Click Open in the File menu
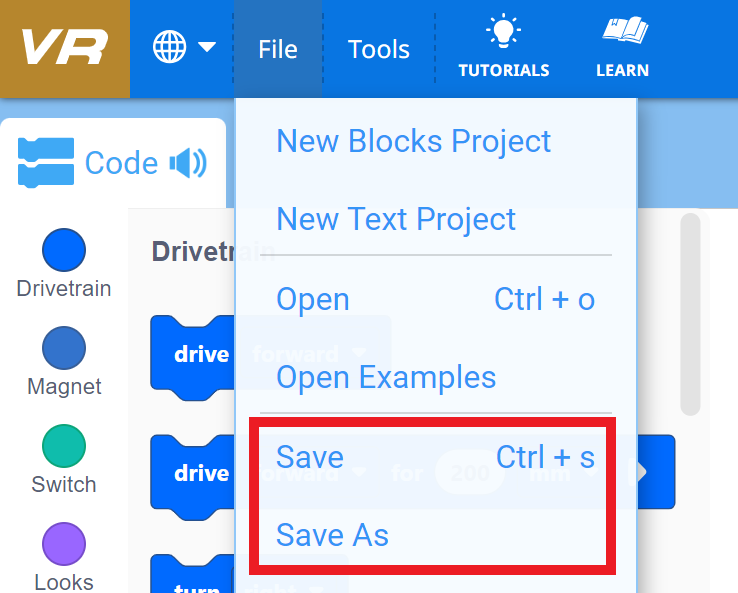Image resolution: width=738 pixels, height=593 pixels. 313,299
